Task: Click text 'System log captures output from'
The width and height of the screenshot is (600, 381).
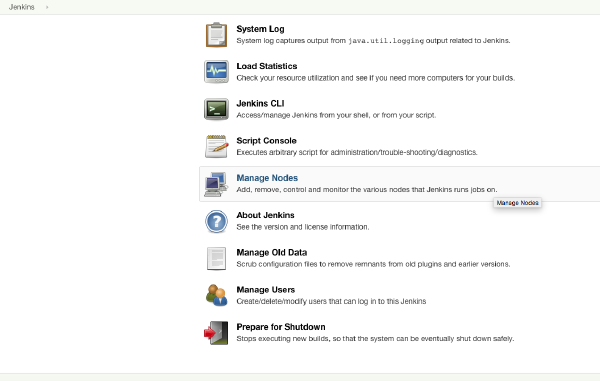Action: (291, 41)
